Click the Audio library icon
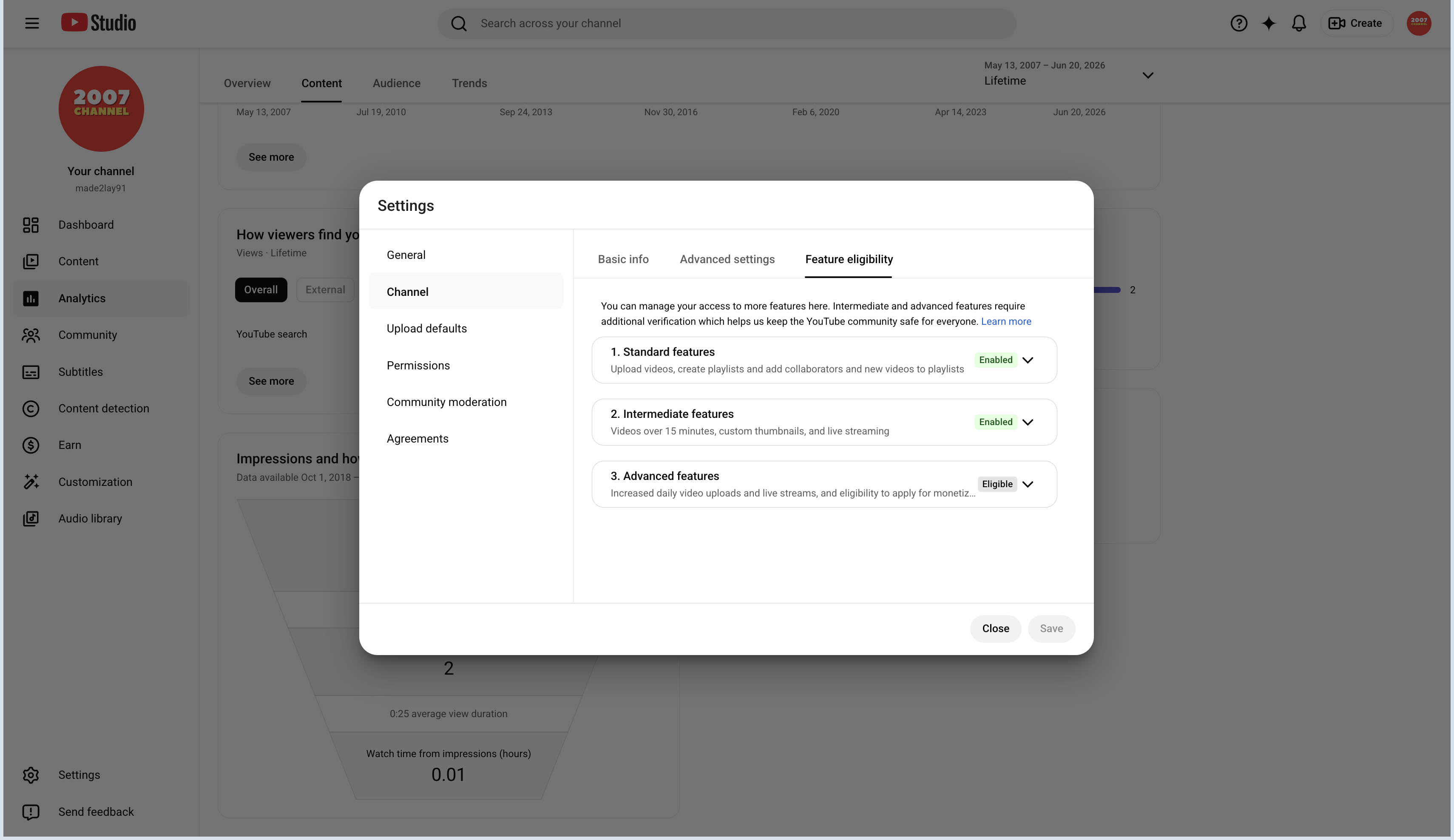This screenshot has width=1454, height=840. pyautogui.click(x=31, y=519)
